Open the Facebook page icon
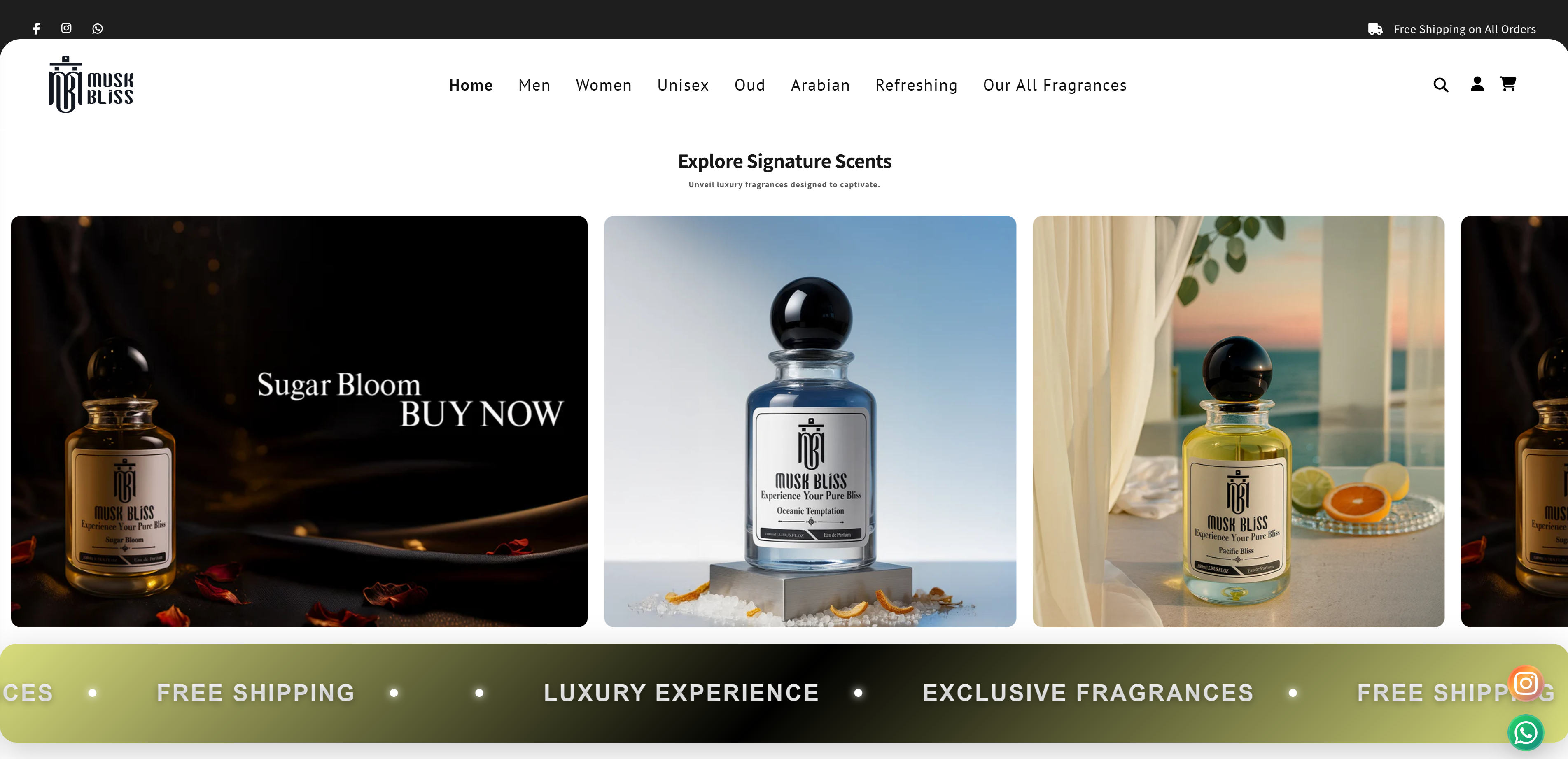Viewport: 1568px width, 759px height. pos(37,29)
